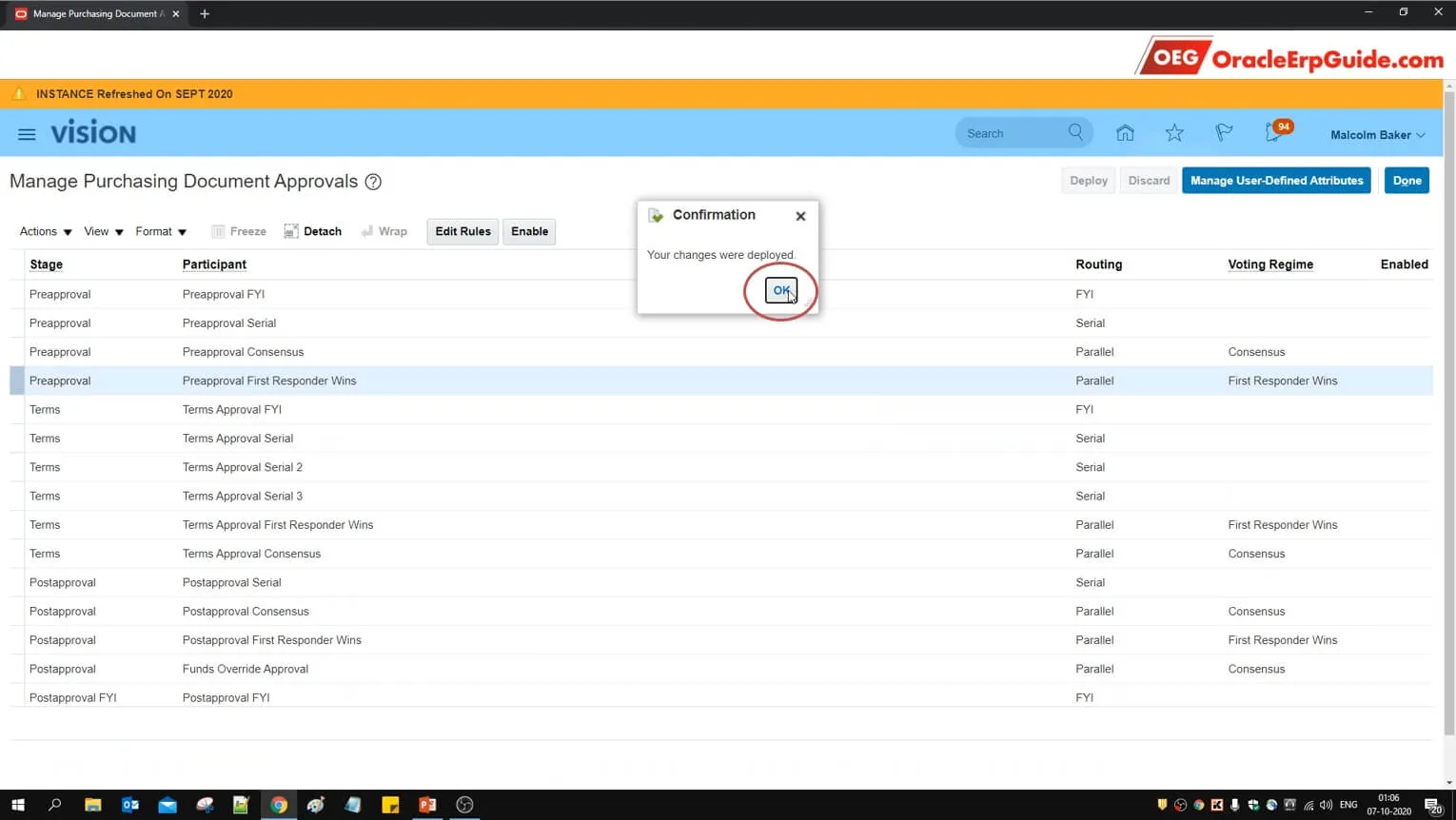Image resolution: width=1456 pixels, height=820 pixels.
Task: Select the Postapproval Serial row
Action: (721, 582)
